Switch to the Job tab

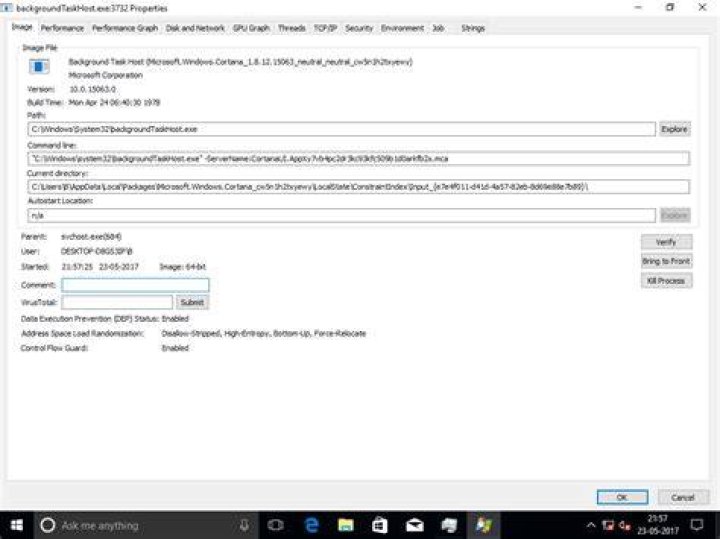pos(438,28)
